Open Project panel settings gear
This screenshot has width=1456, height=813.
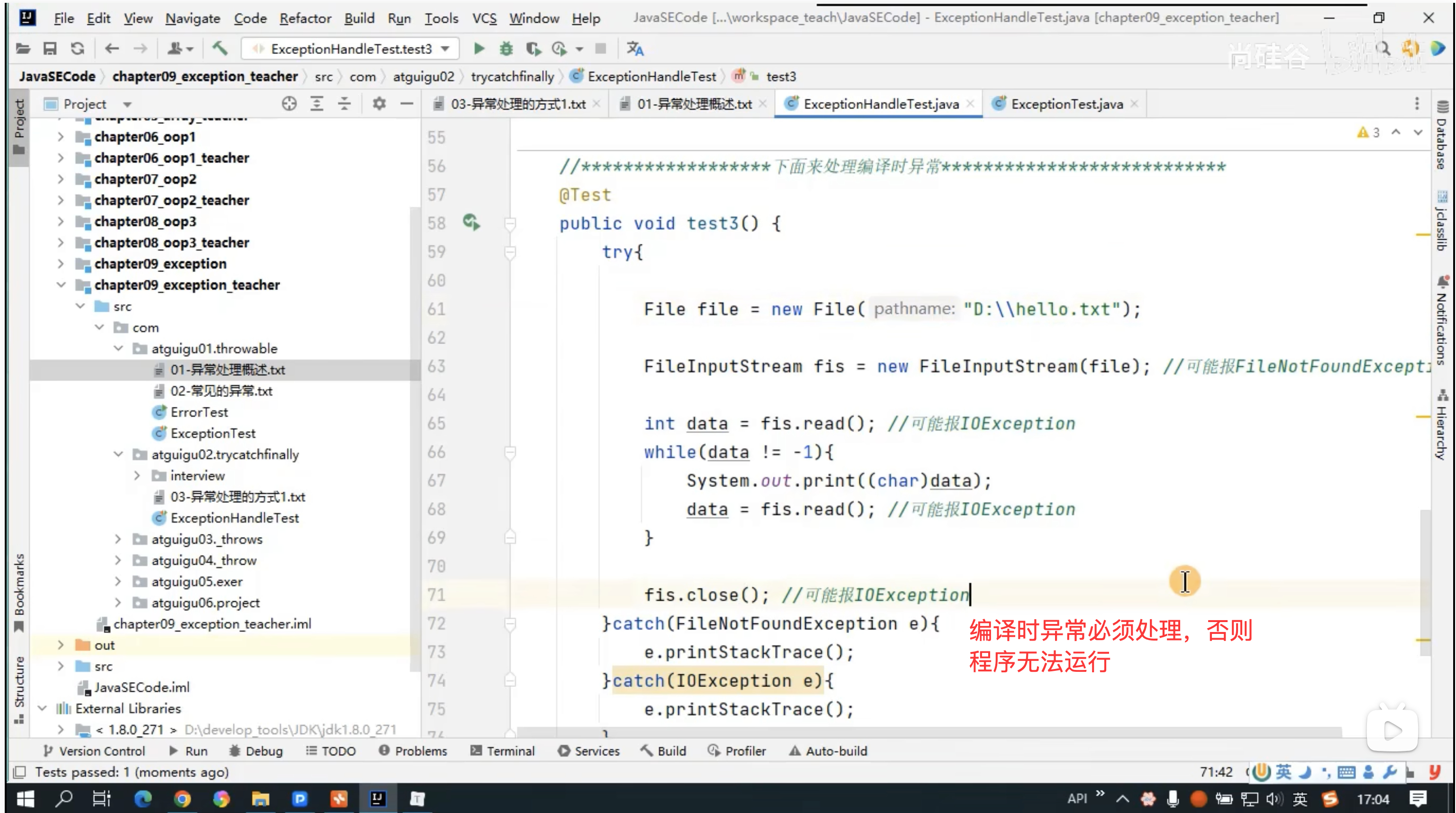pos(379,103)
